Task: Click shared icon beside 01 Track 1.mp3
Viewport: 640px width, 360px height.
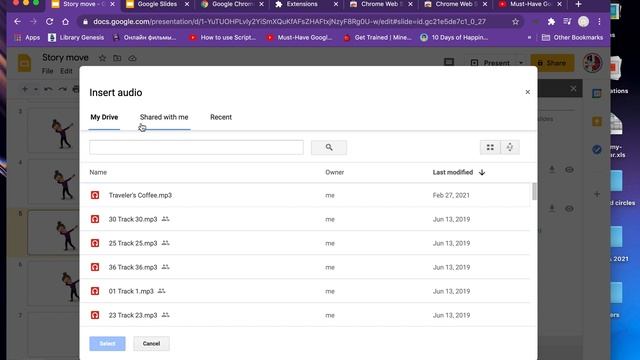Action: (162, 291)
